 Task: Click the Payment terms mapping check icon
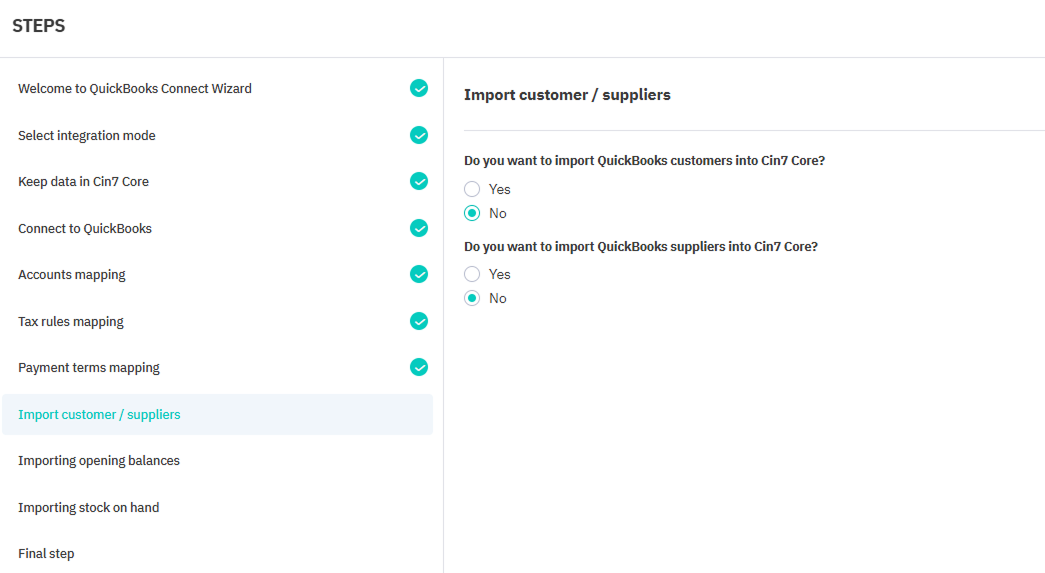pos(419,367)
